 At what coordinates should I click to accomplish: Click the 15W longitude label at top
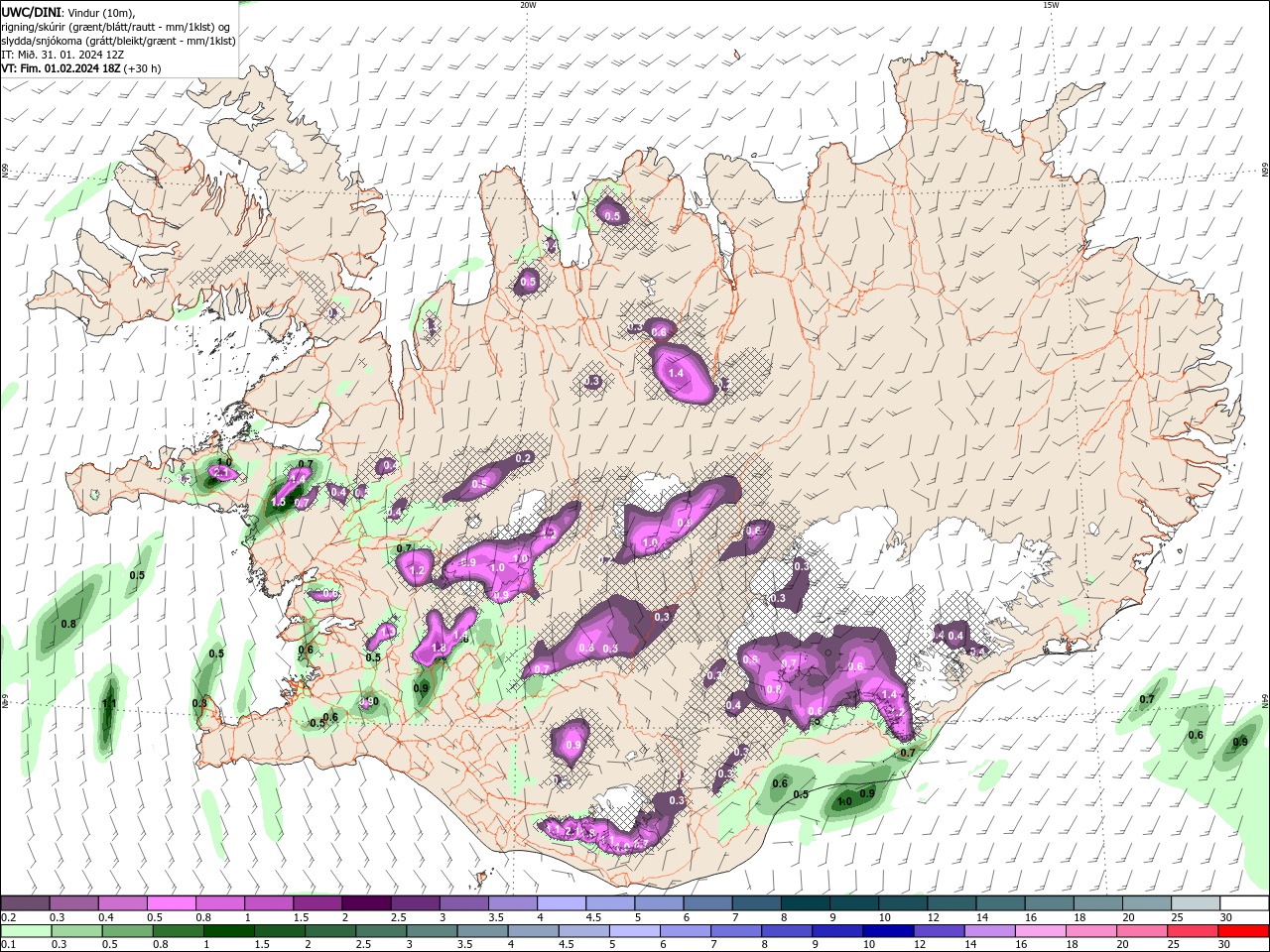point(1051,5)
